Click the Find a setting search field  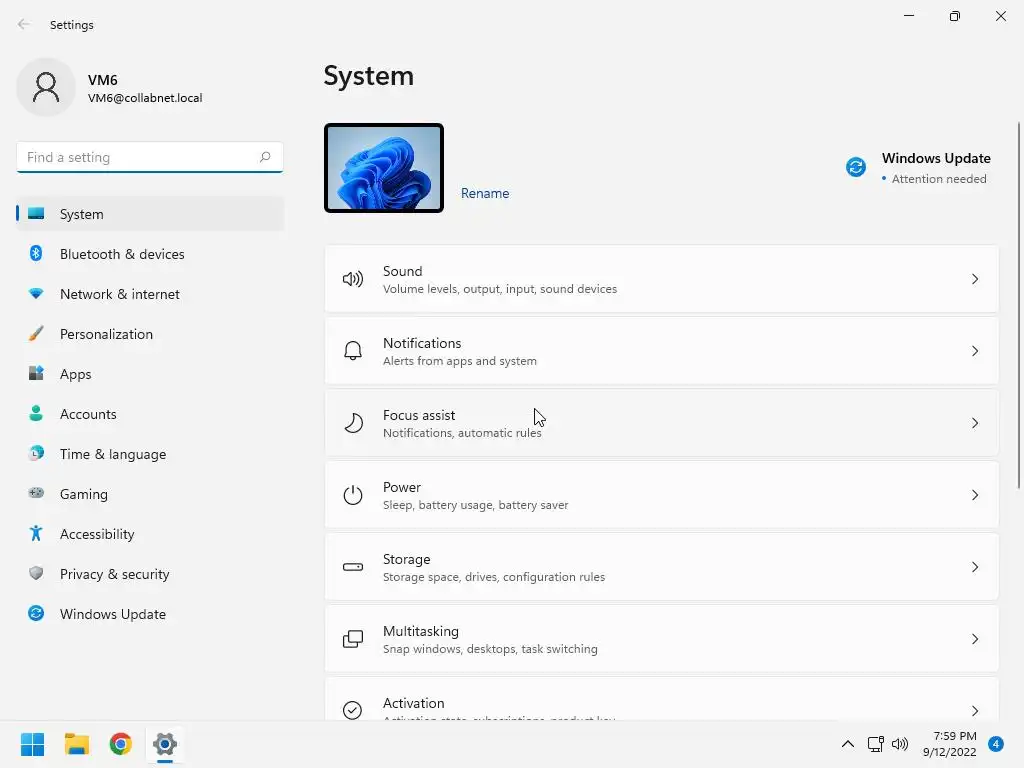click(x=150, y=157)
